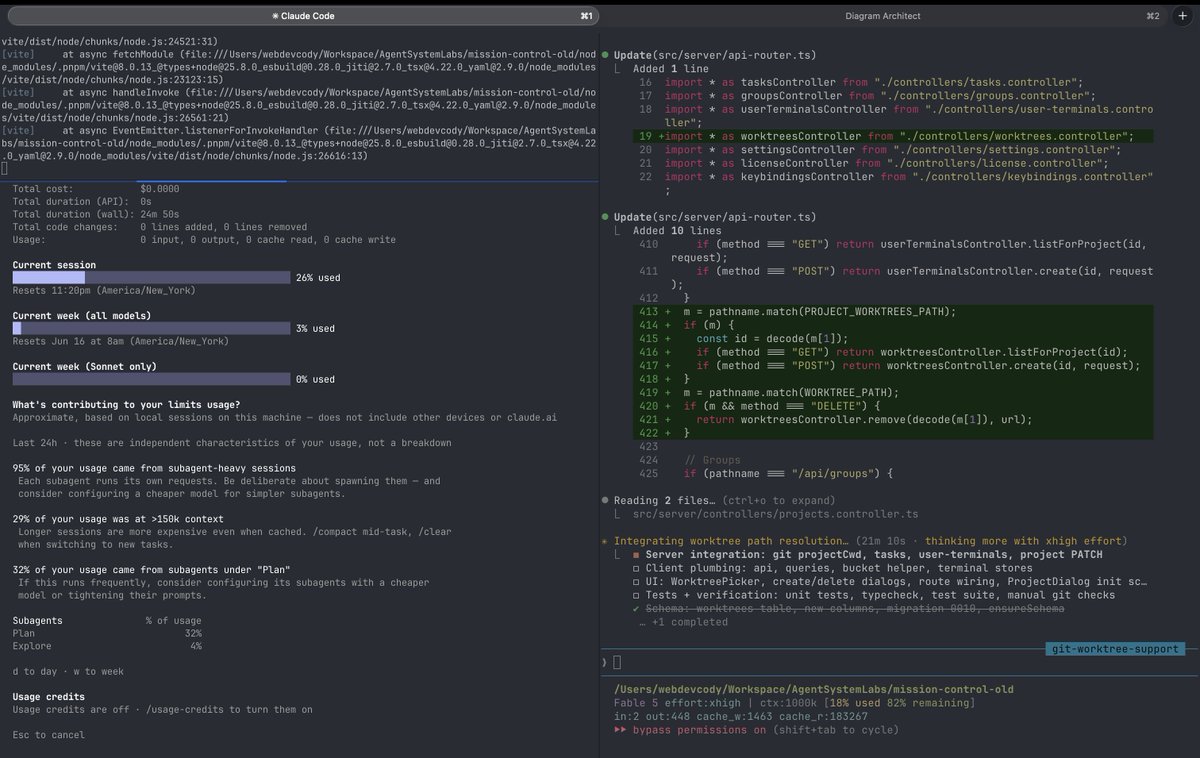Click the in-progress square for Server integration task
Image resolution: width=1200 pixels, height=758 pixels.
pos(636,555)
